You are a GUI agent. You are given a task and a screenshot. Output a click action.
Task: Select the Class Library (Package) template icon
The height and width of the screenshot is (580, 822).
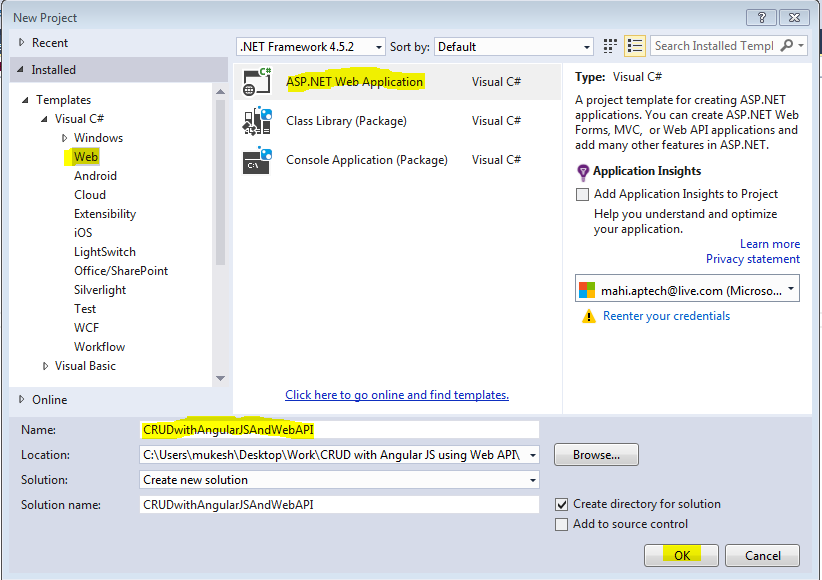(x=257, y=121)
